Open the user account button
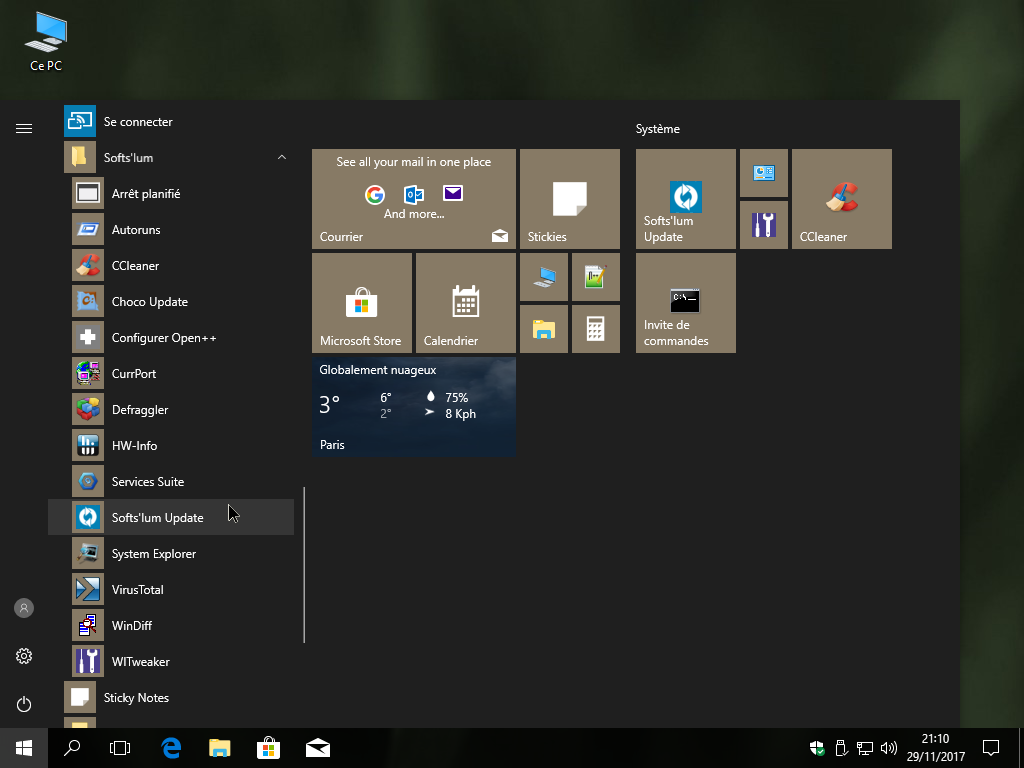This screenshot has width=1024, height=768. [24, 608]
